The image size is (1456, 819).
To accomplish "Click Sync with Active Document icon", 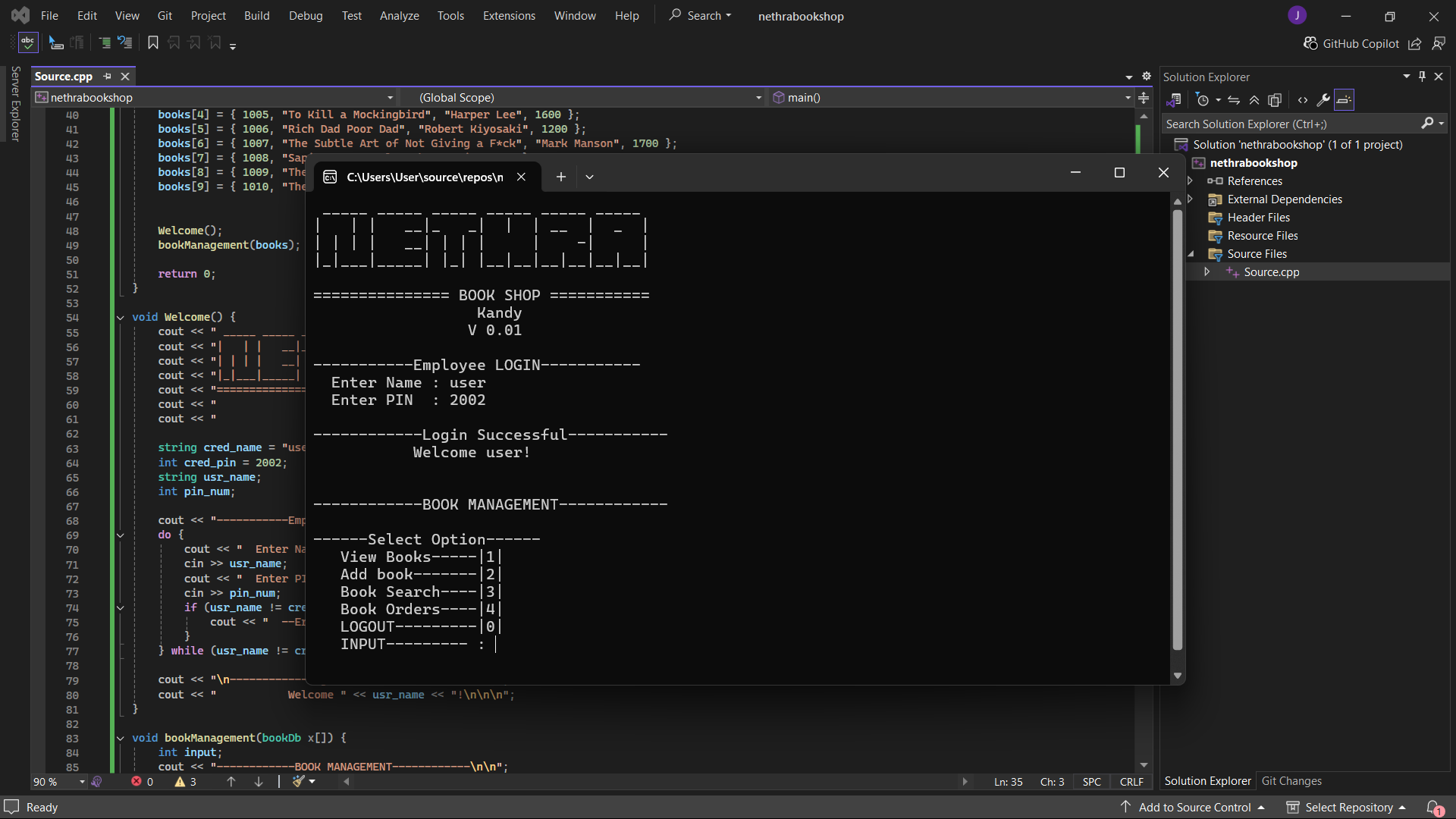I will point(1234,100).
